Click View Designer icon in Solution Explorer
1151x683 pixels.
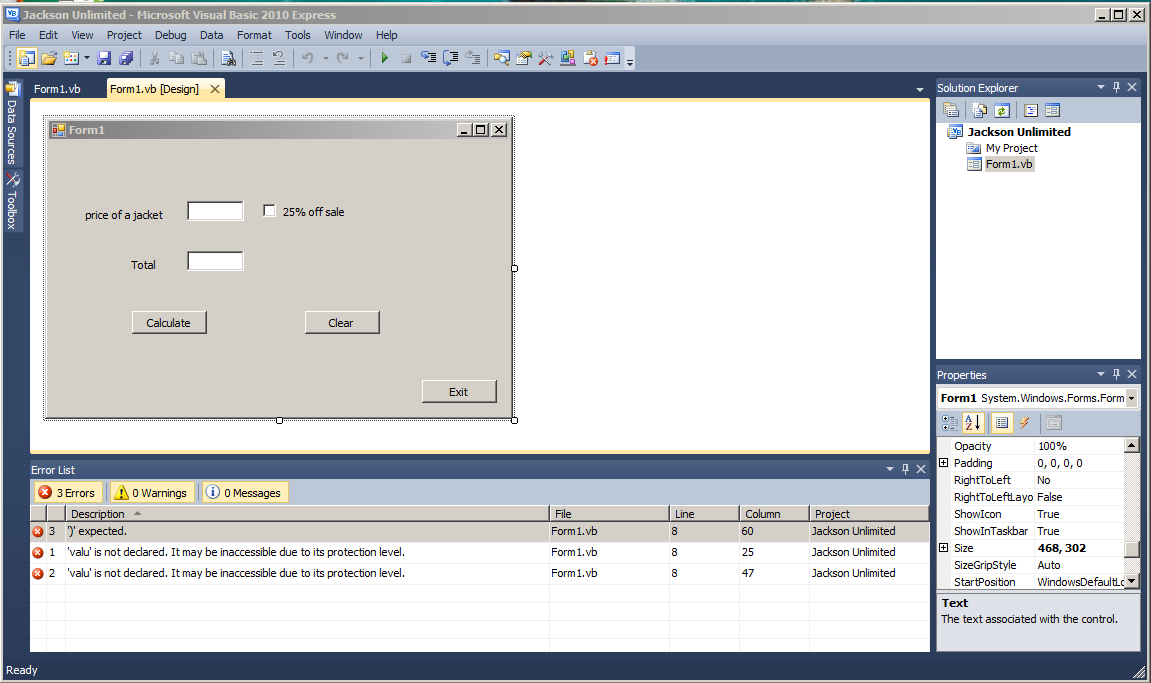point(1053,110)
